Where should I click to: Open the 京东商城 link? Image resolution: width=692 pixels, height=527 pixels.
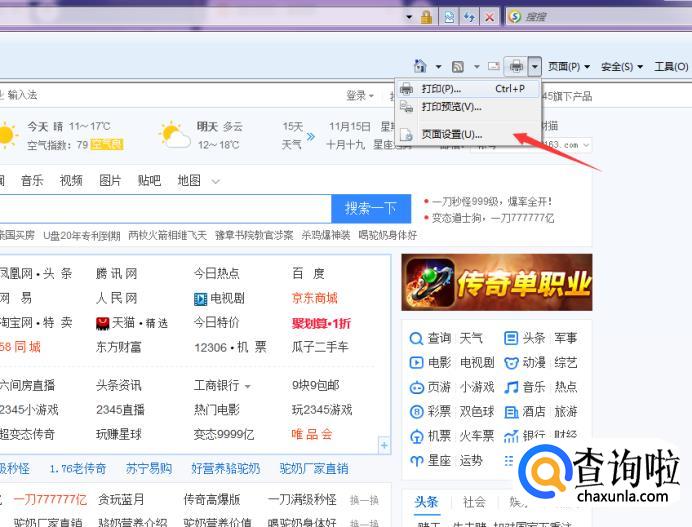(314, 298)
